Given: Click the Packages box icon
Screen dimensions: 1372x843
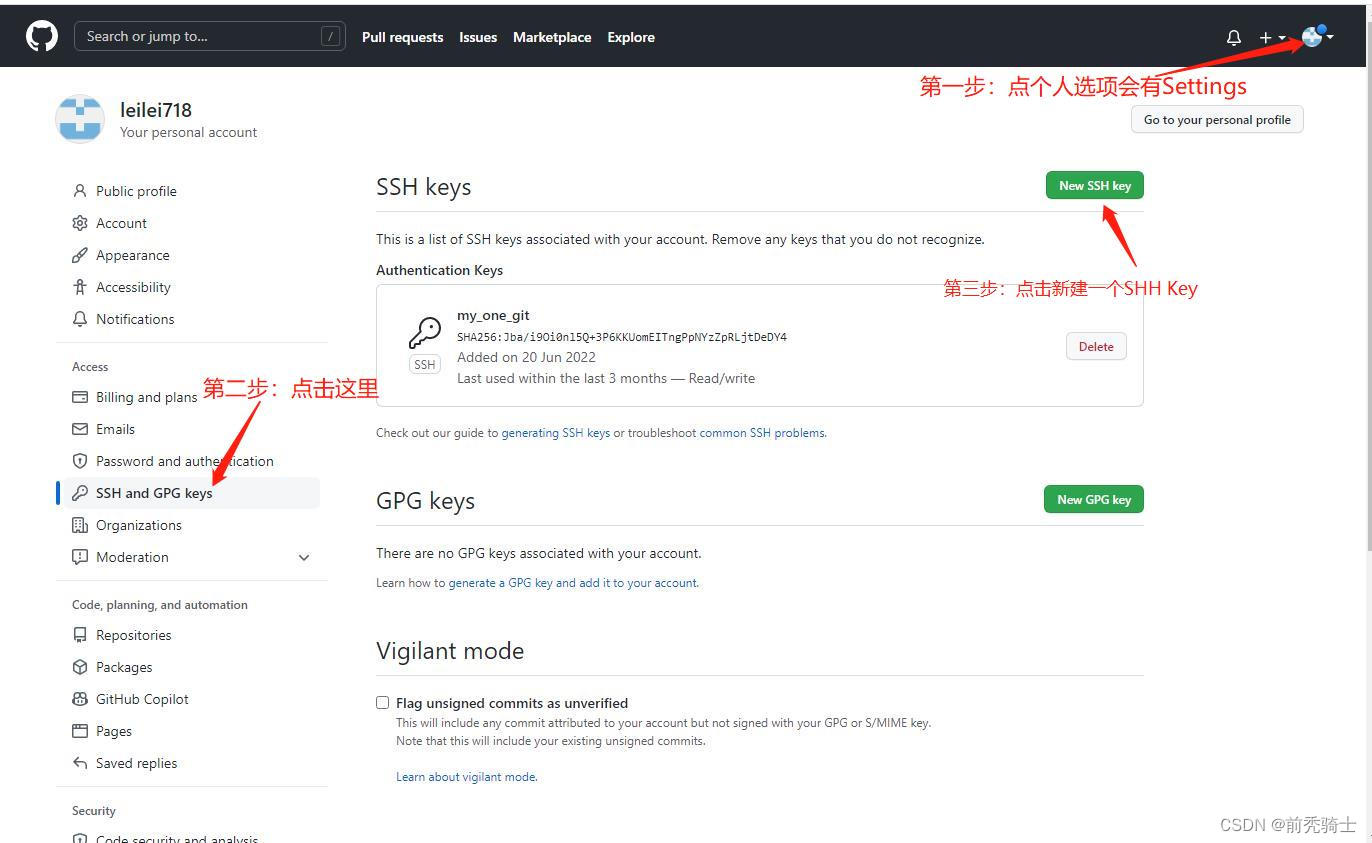Looking at the screenshot, I should [x=80, y=667].
